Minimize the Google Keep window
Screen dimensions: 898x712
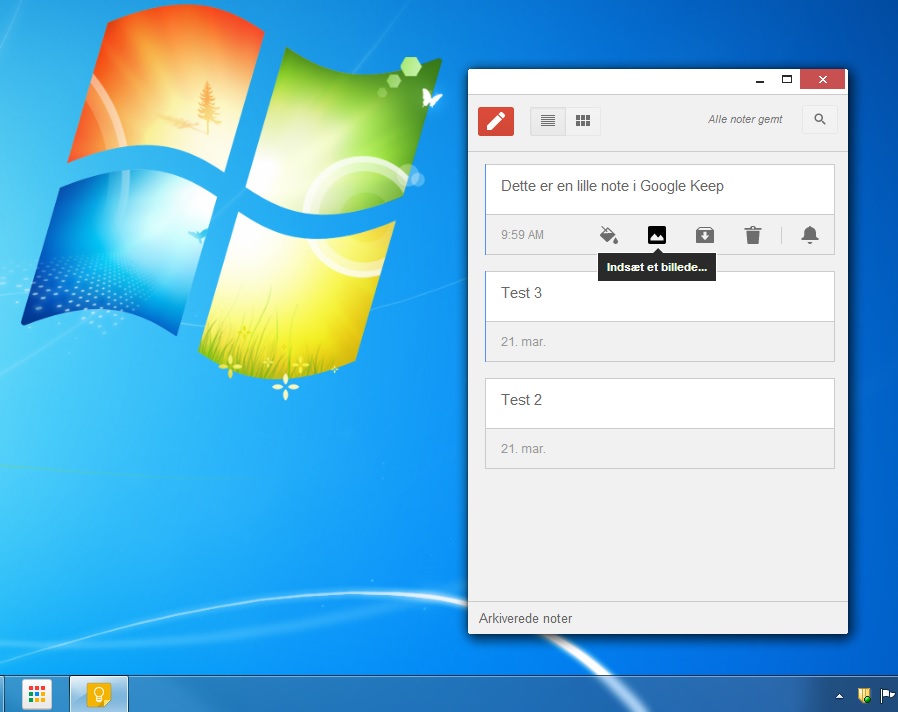(x=760, y=80)
